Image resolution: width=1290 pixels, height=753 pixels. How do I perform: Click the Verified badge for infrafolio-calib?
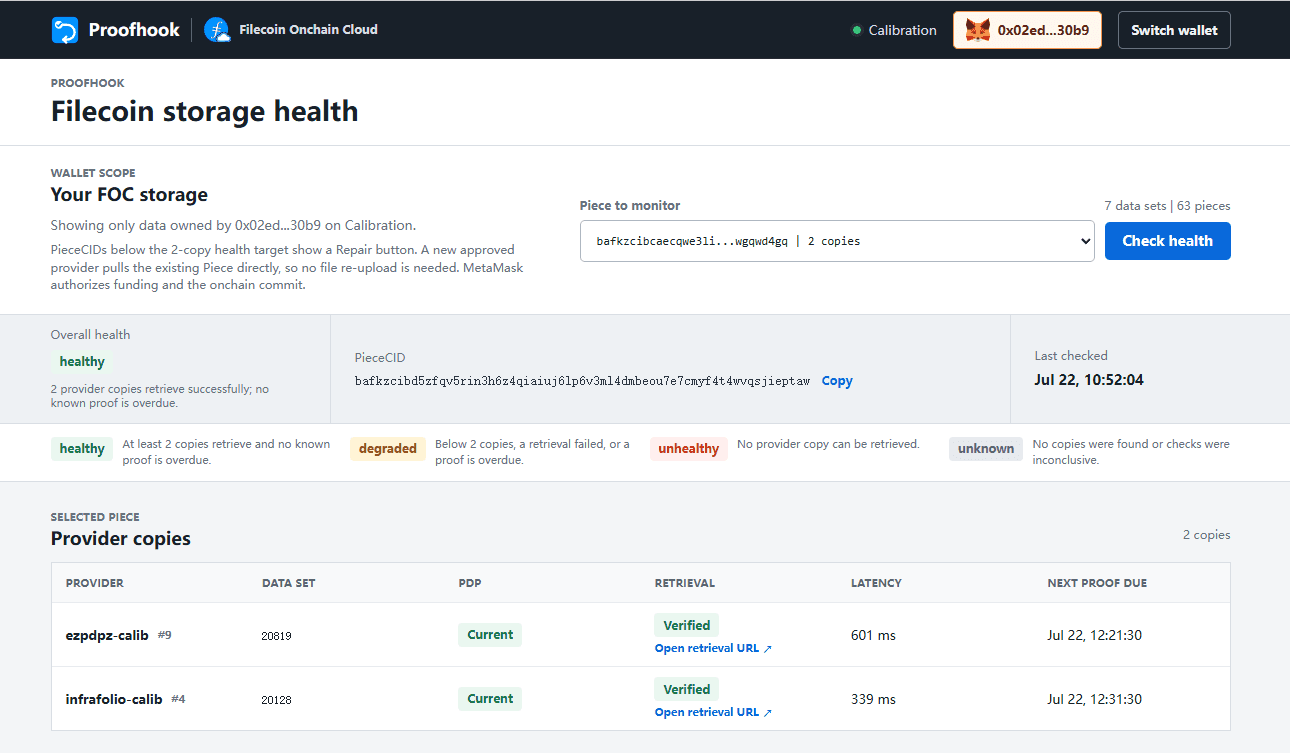[x=687, y=689]
